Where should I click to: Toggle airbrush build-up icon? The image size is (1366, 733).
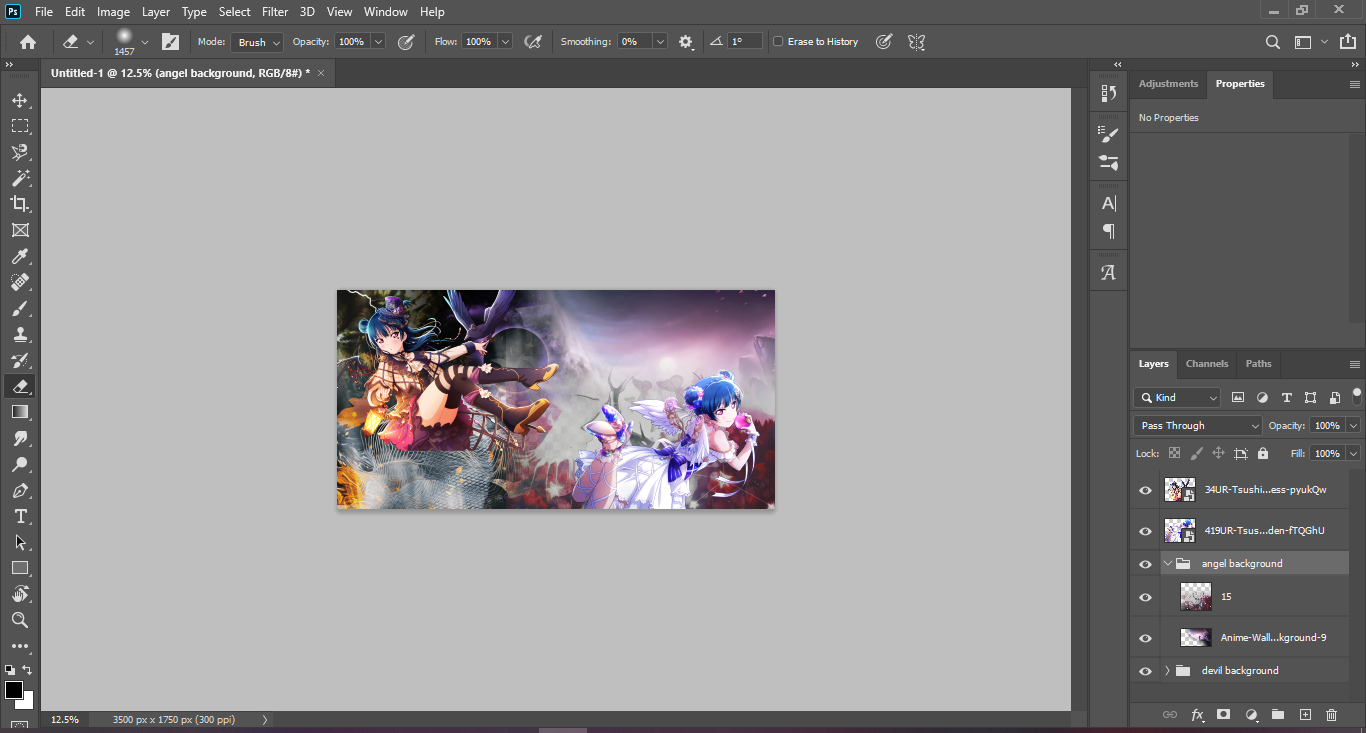tap(533, 42)
